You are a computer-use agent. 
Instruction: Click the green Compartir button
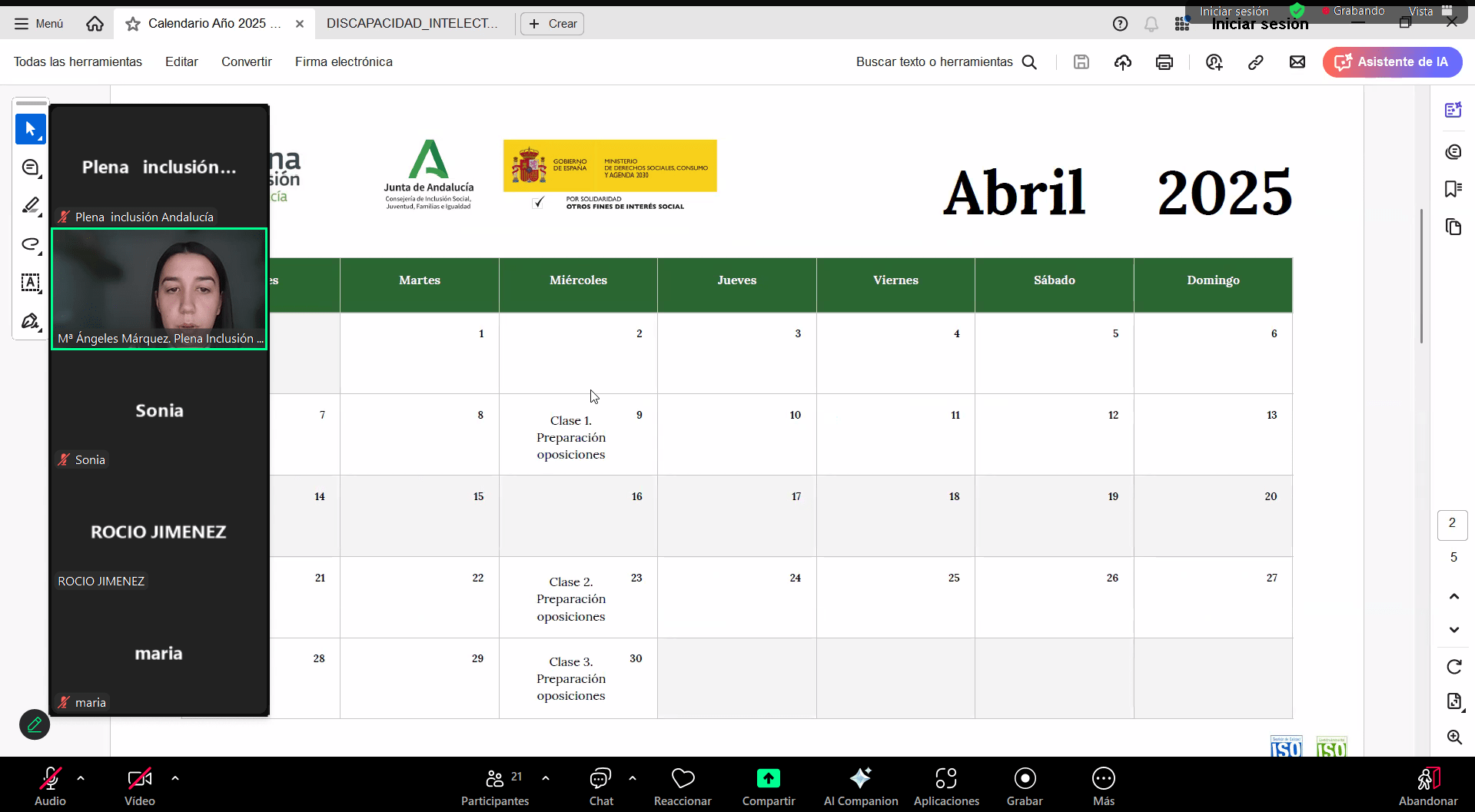tap(768, 787)
